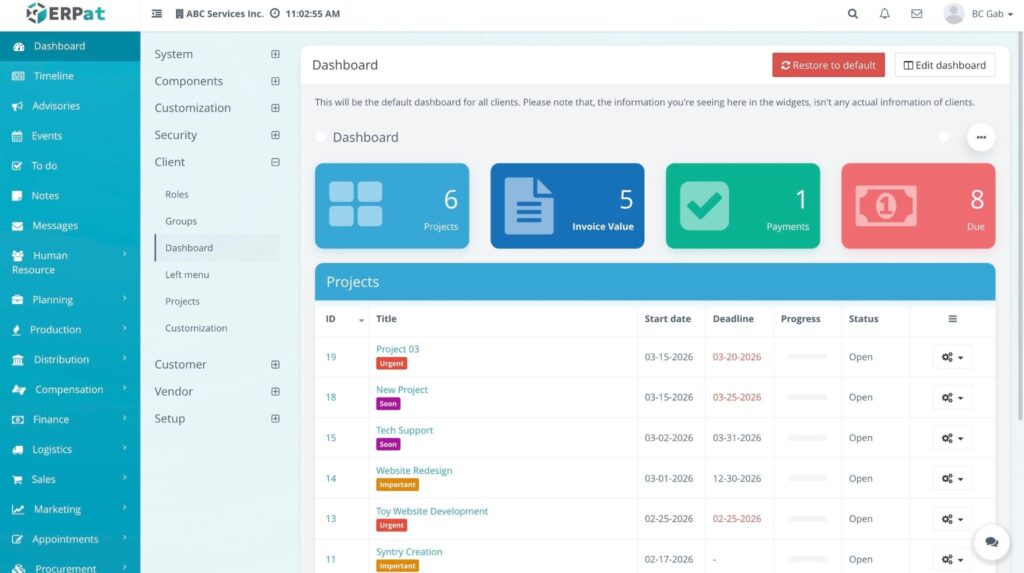Open actions dropdown for Tech Support
Viewport: 1024px width, 573px height.
pyautogui.click(x=952, y=438)
